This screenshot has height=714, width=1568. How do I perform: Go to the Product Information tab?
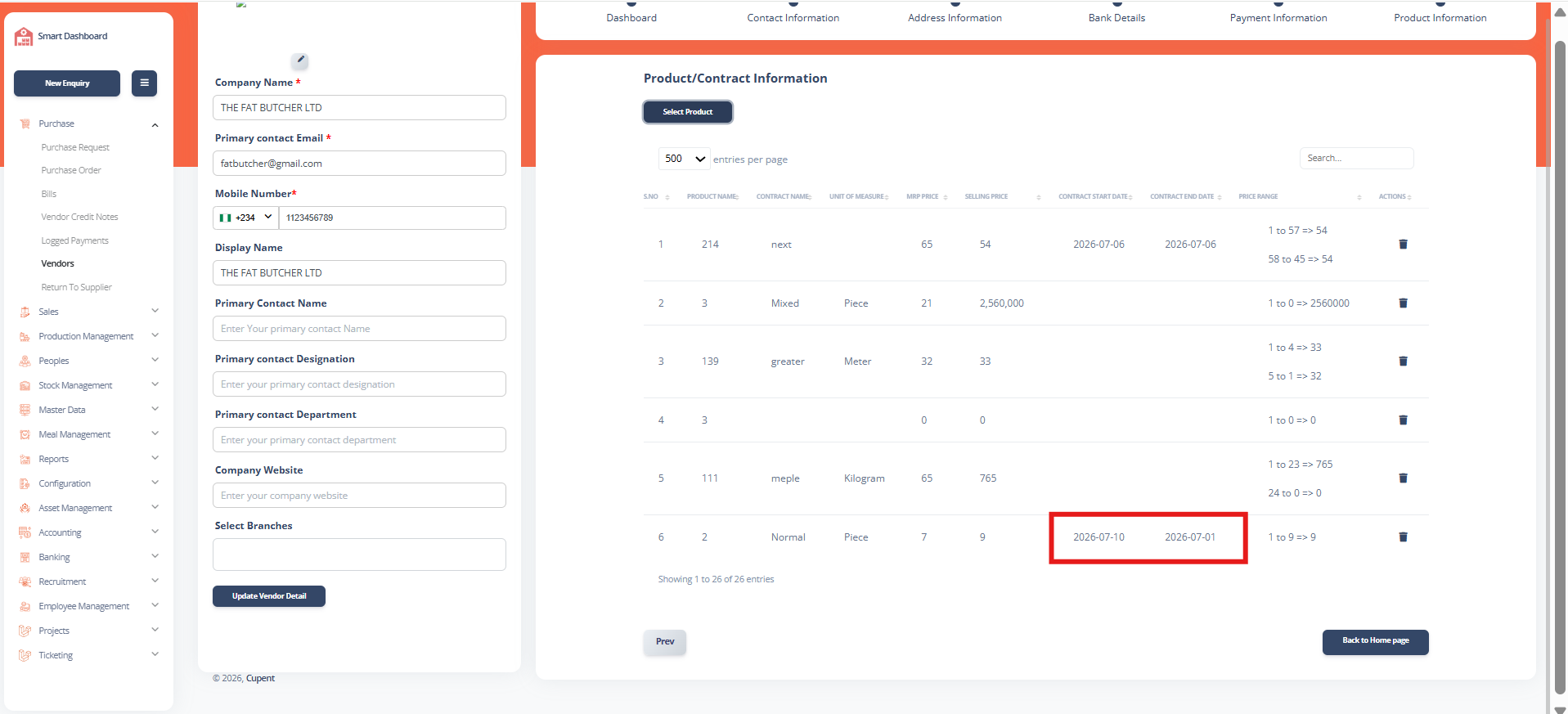pos(1440,17)
